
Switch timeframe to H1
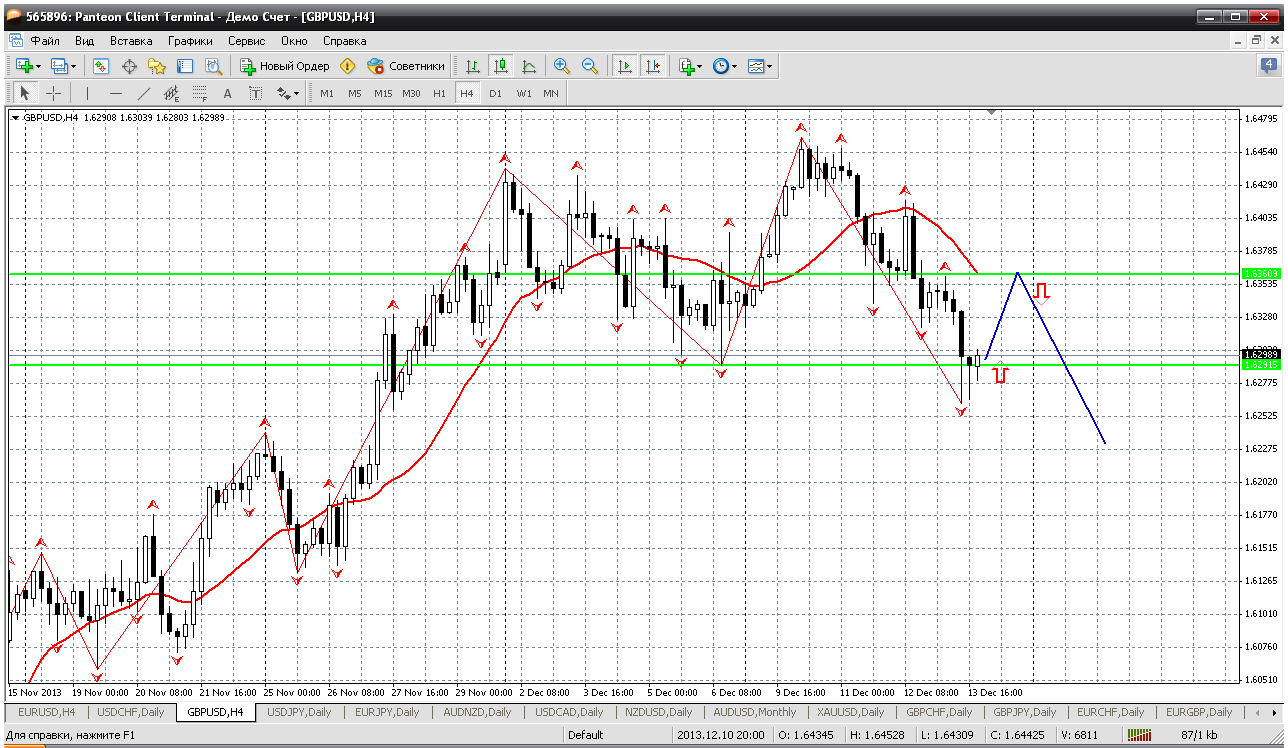[439, 93]
